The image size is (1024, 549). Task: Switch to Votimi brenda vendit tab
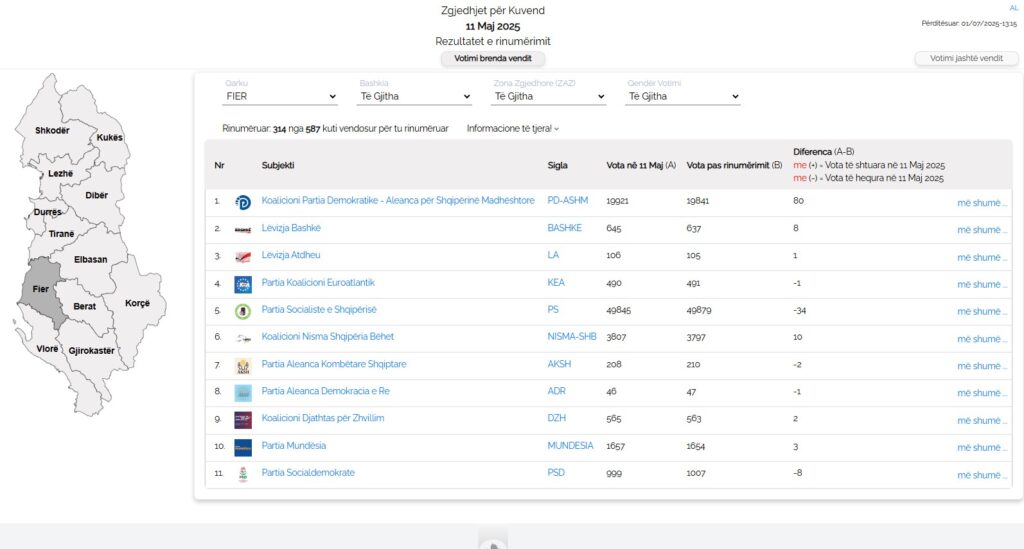coord(493,59)
